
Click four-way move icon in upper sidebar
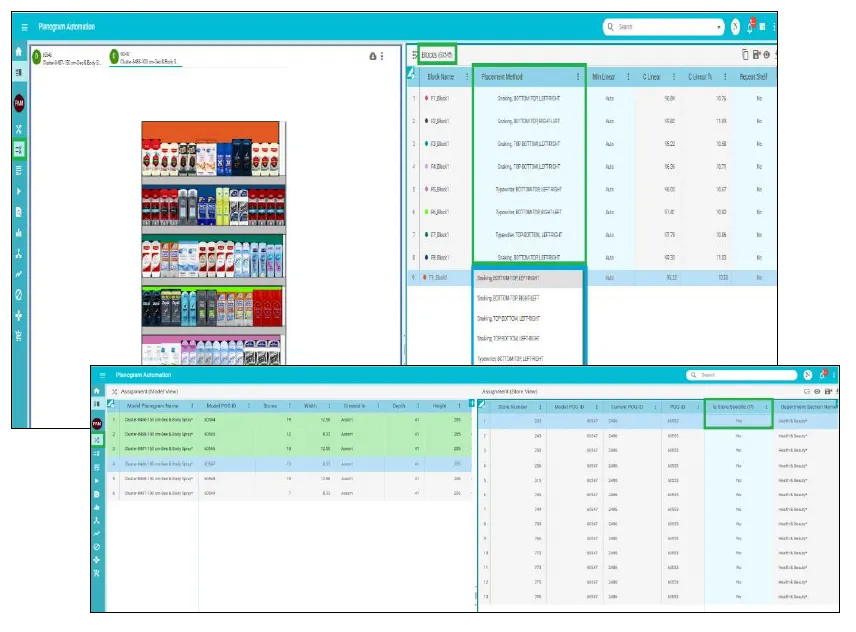click(19, 315)
